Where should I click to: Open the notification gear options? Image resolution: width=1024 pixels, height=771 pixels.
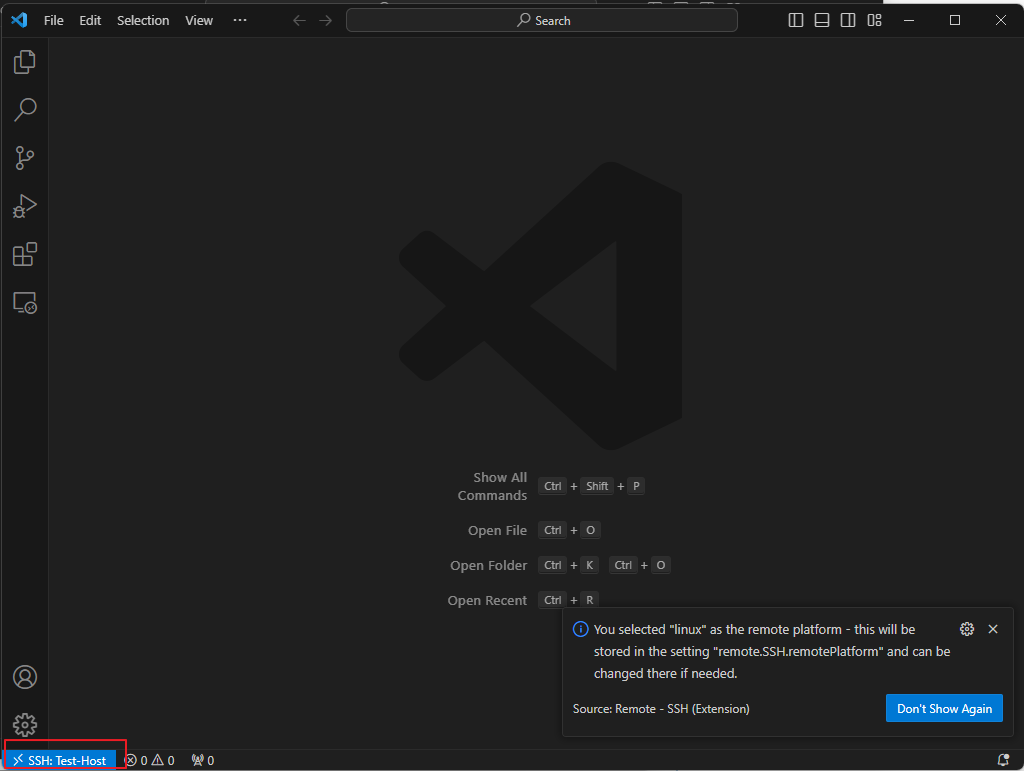pyautogui.click(x=967, y=629)
